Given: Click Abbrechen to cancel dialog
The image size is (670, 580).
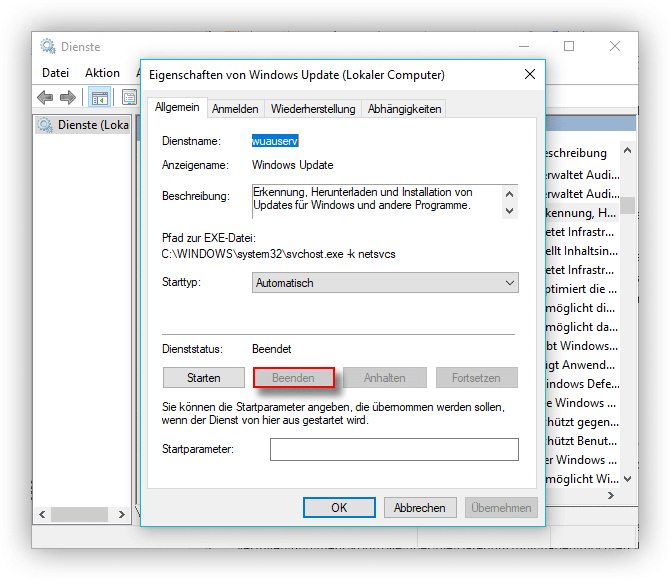Looking at the screenshot, I should tap(420, 507).
